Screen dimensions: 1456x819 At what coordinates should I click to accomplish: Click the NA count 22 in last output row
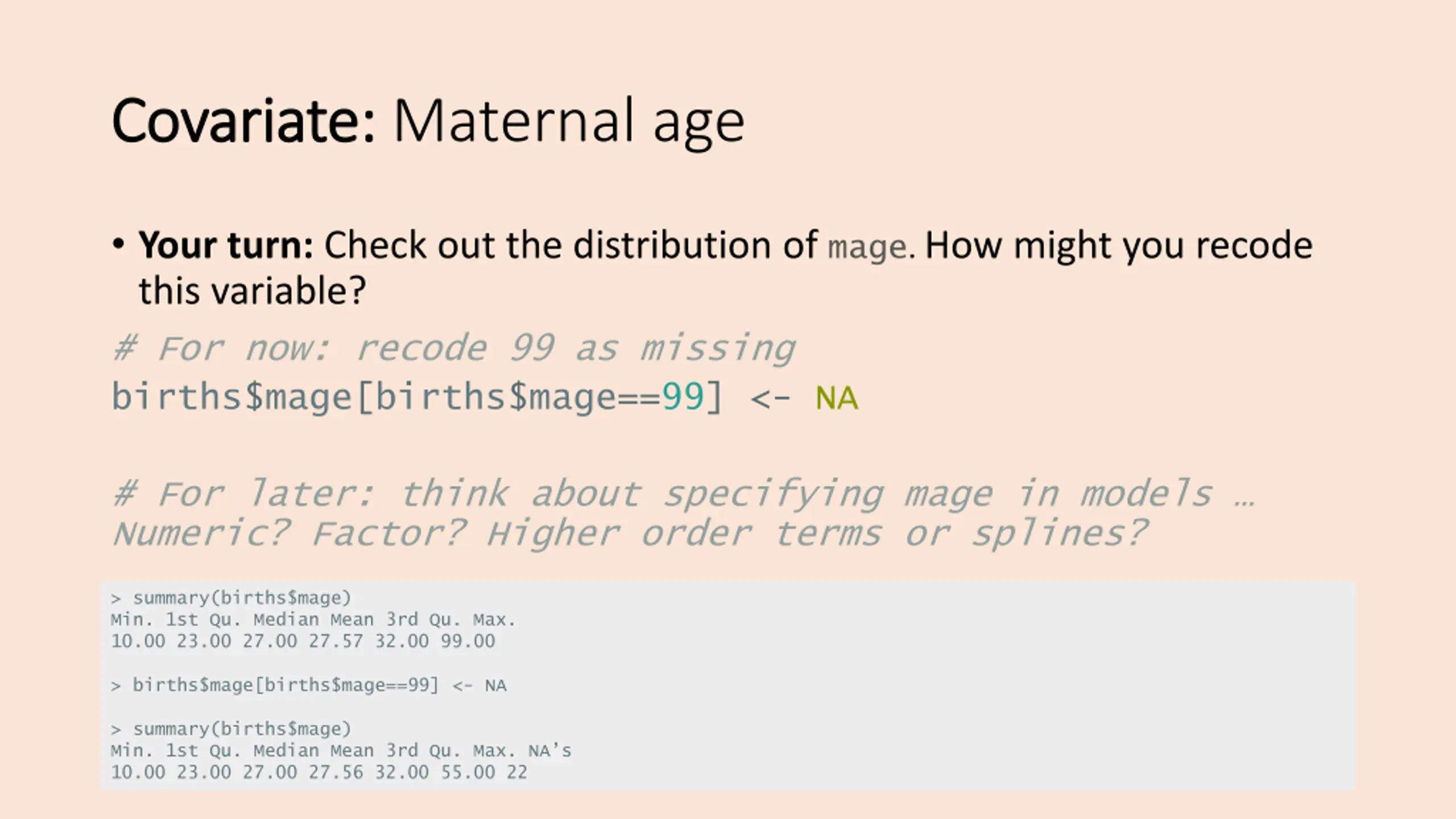[x=517, y=772]
